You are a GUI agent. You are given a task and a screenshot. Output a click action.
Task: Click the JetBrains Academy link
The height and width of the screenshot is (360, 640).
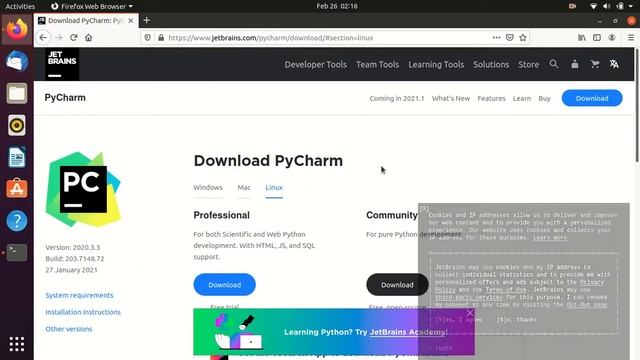(x=408, y=332)
